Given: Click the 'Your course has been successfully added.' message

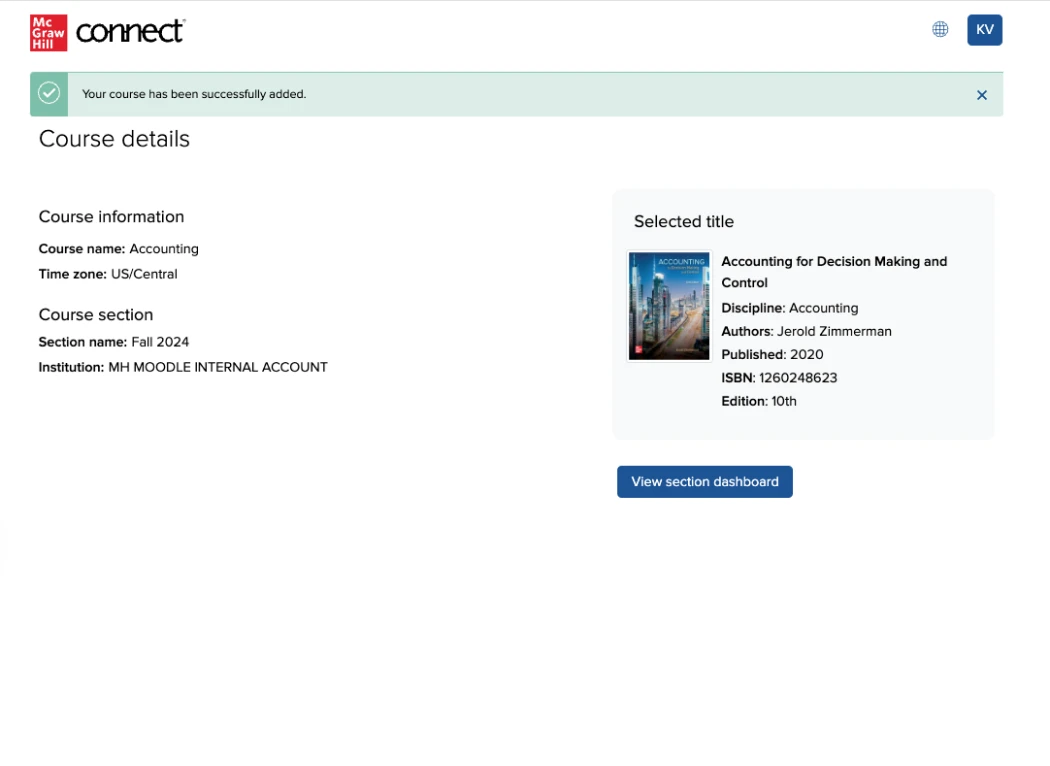Looking at the screenshot, I should pos(194,94).
